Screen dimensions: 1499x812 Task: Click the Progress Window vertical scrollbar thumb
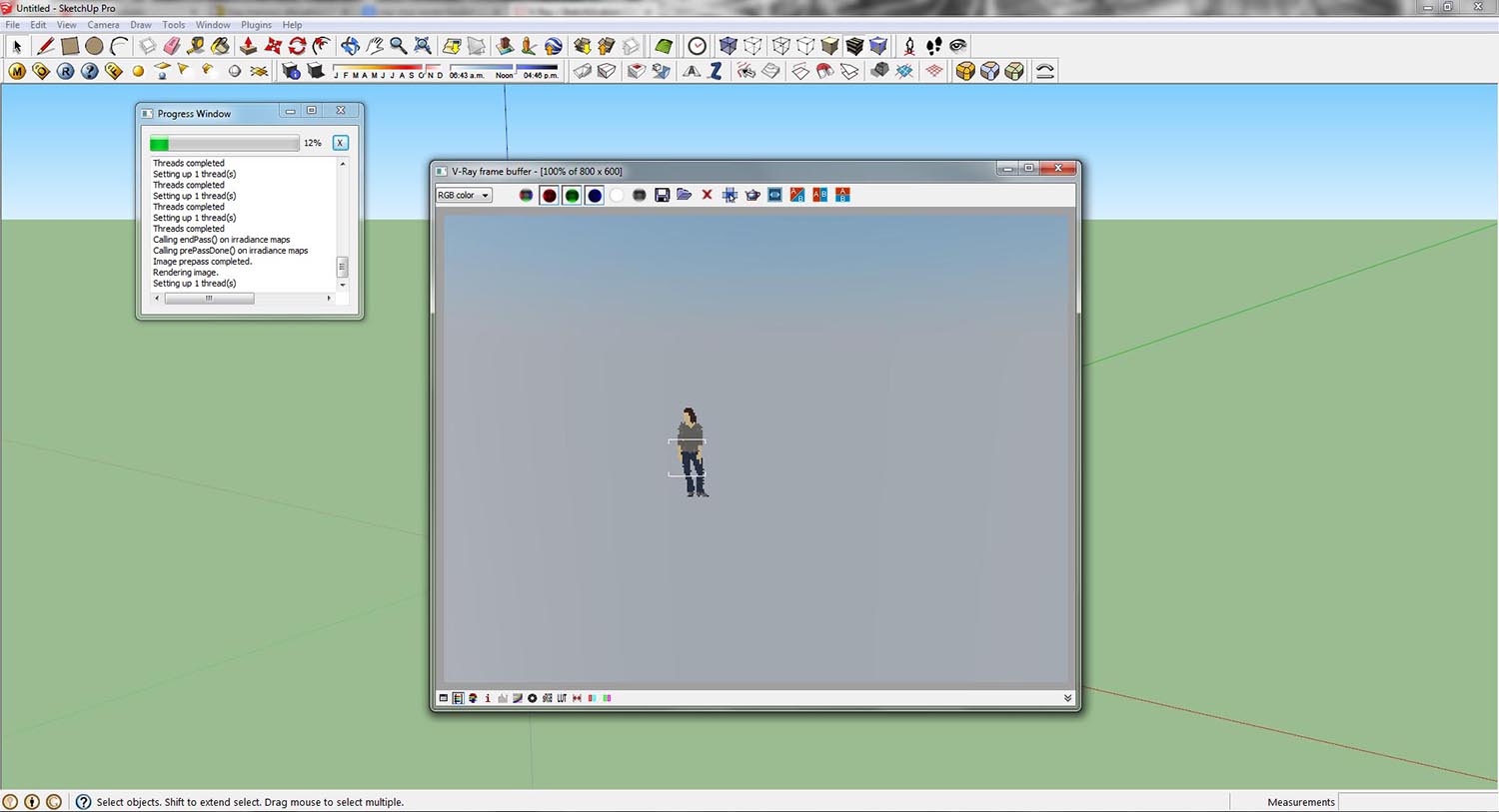pos(342,267)
